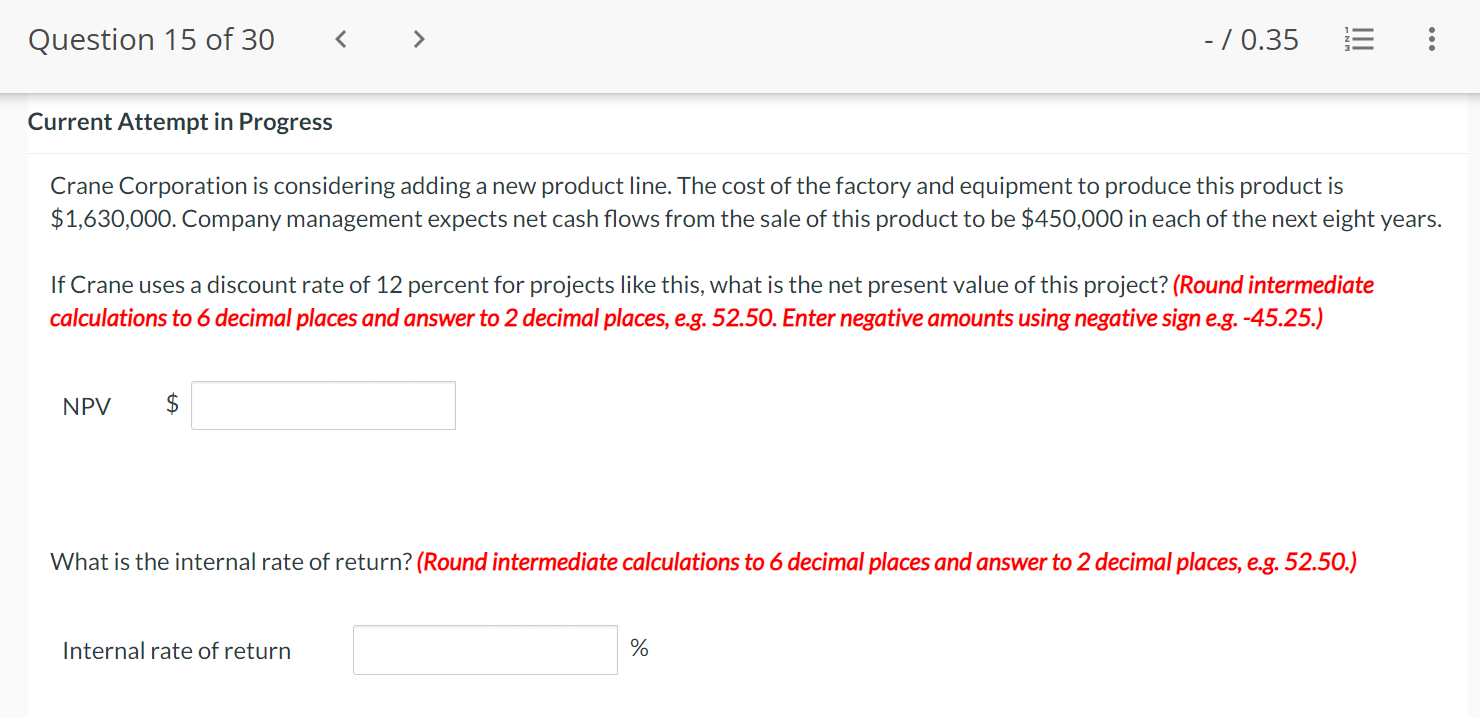Click the Internal rate of return field

tap(485, 649)
